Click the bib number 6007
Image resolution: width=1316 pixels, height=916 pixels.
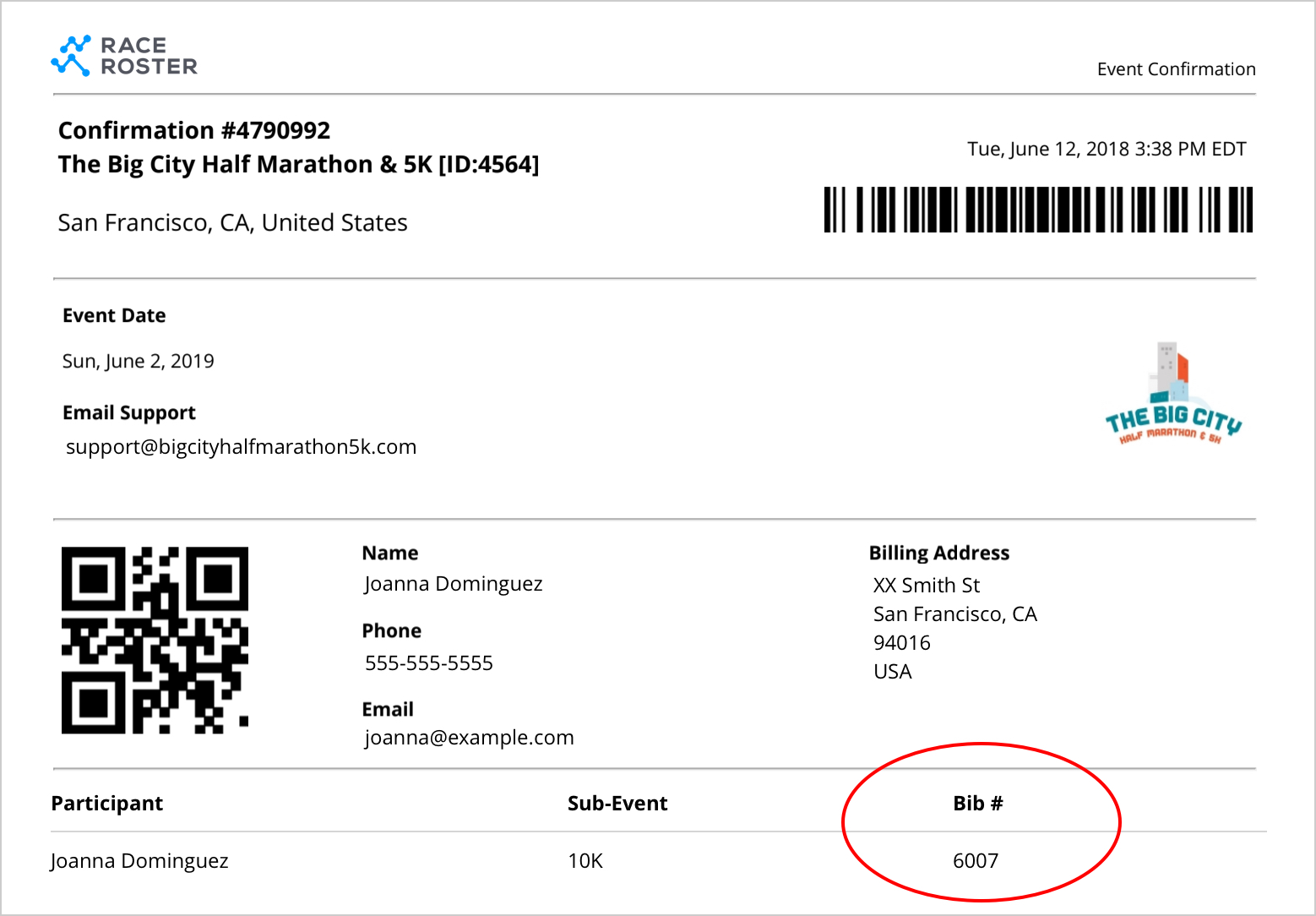976,861
